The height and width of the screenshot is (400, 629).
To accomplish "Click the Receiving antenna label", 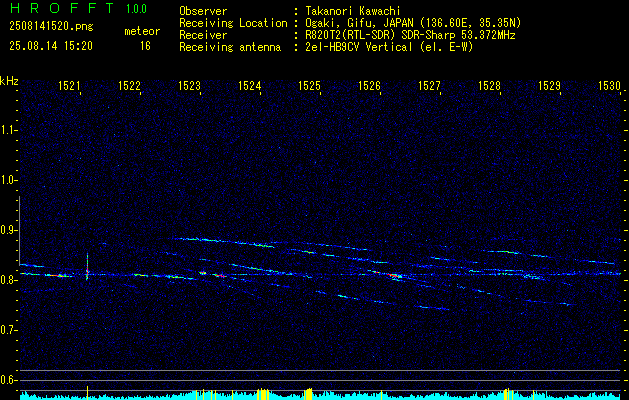I will tap(230, 47).
